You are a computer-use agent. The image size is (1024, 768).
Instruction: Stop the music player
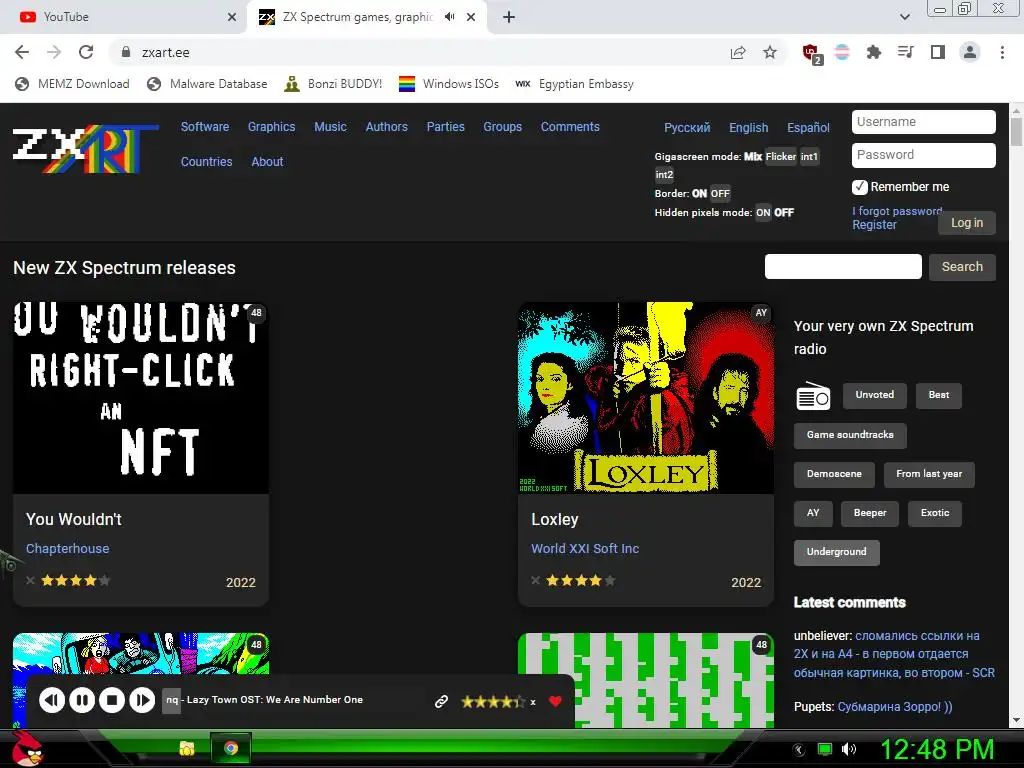pos(112,700)
